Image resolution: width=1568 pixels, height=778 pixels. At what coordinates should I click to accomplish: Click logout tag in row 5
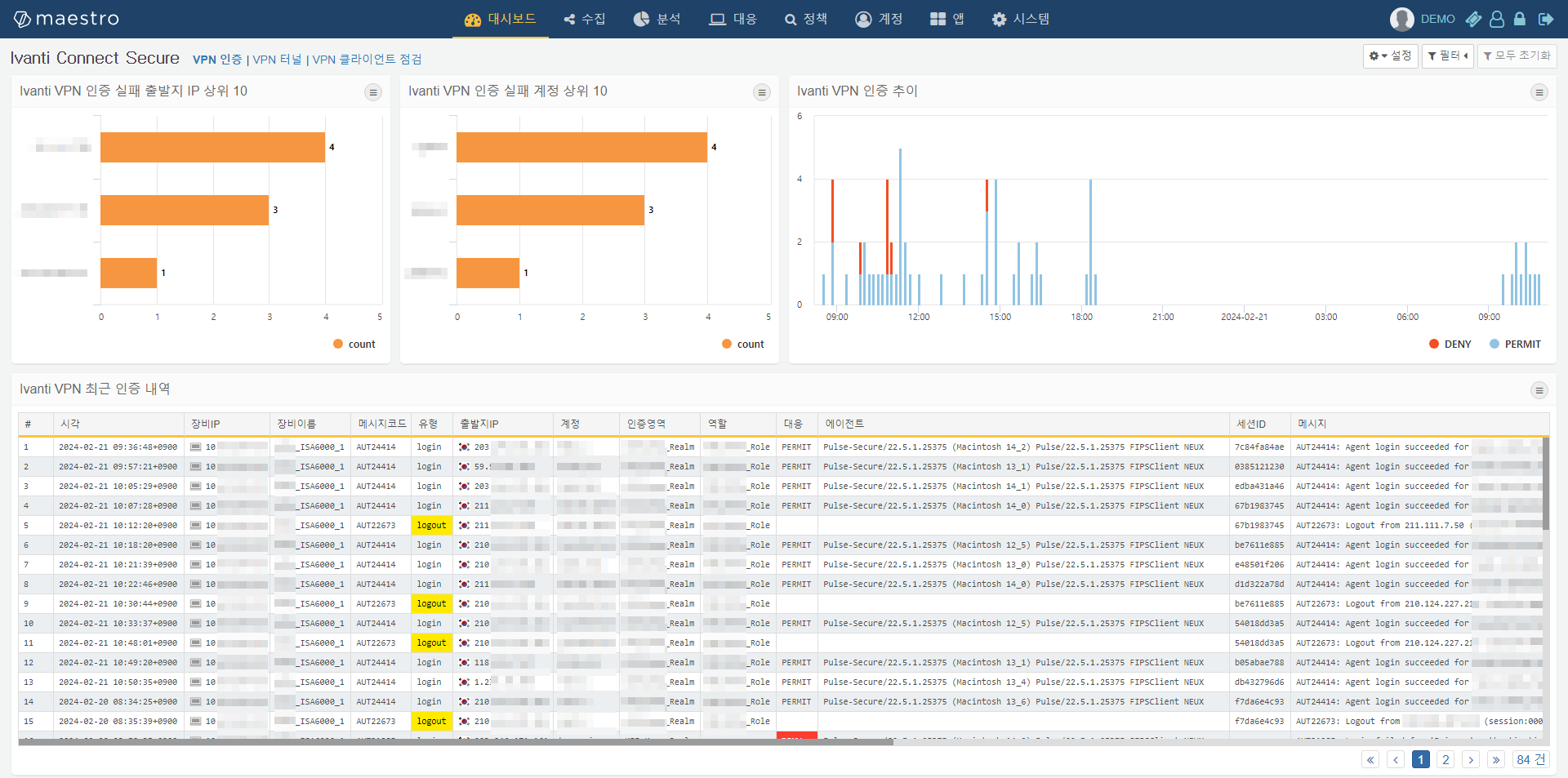(432, 526)
